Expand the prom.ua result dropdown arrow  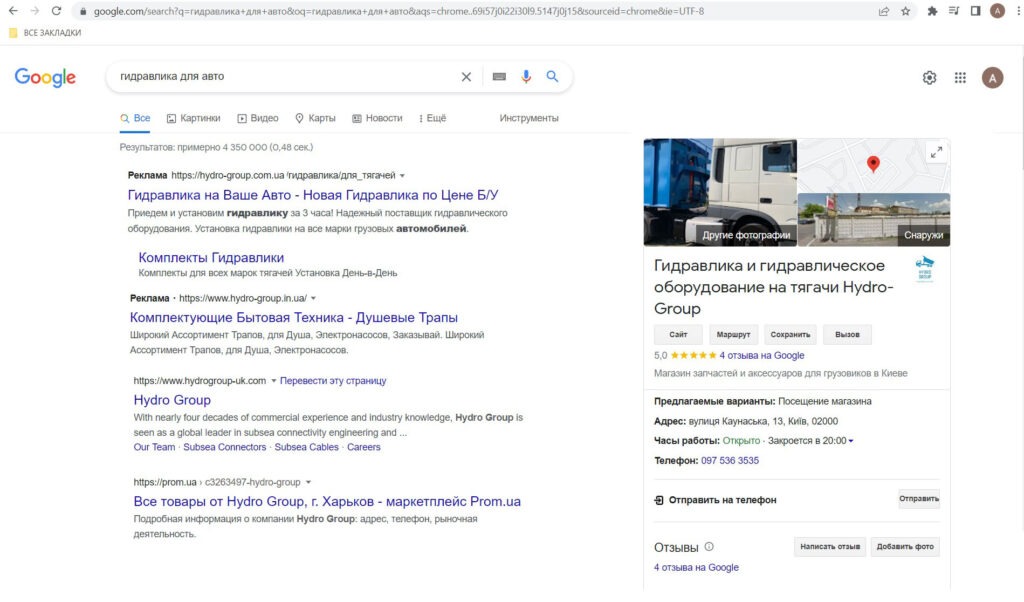tap(308, 483)
